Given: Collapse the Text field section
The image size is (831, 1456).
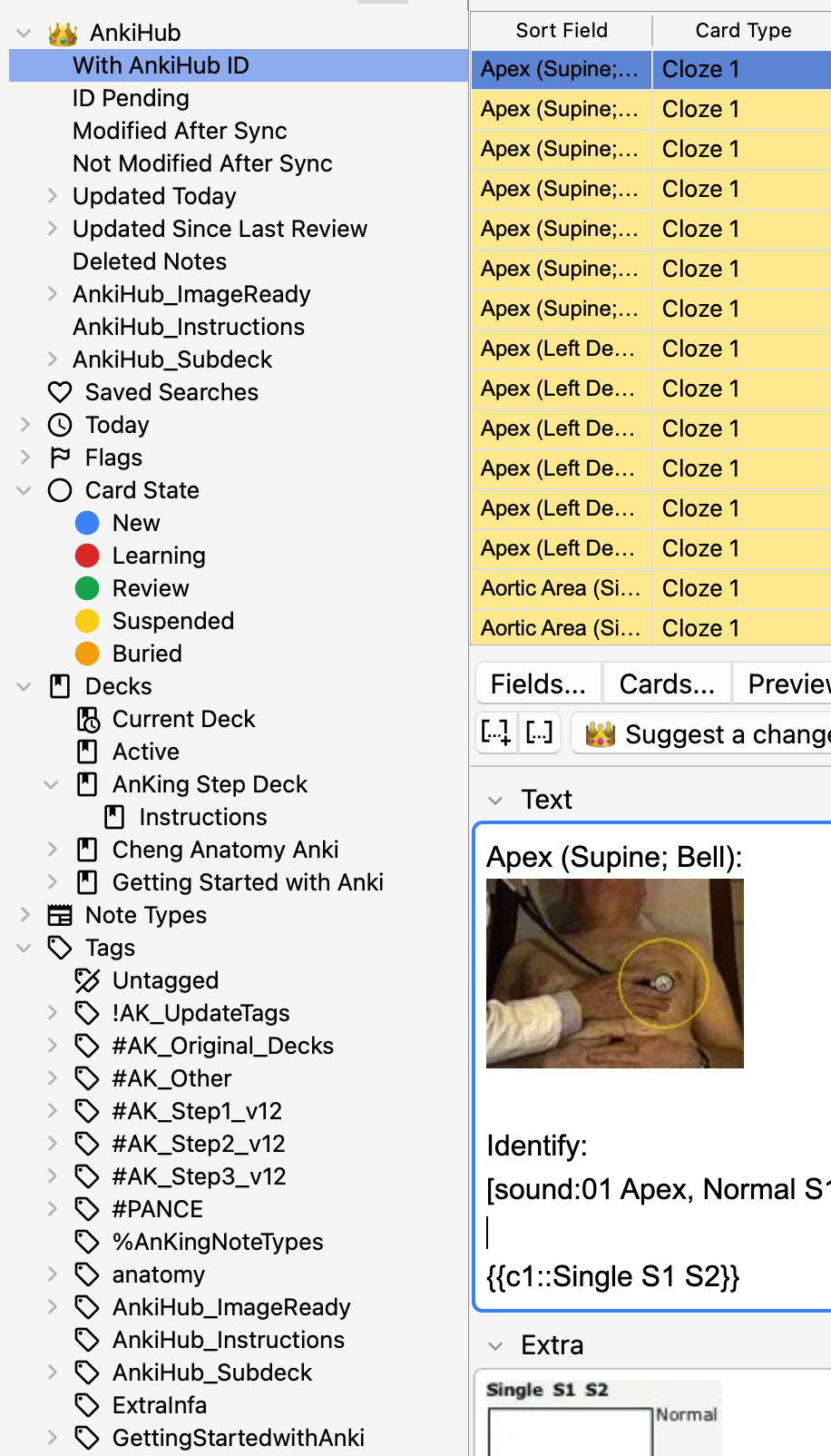Looking at the screenshot, I should 495,800.
